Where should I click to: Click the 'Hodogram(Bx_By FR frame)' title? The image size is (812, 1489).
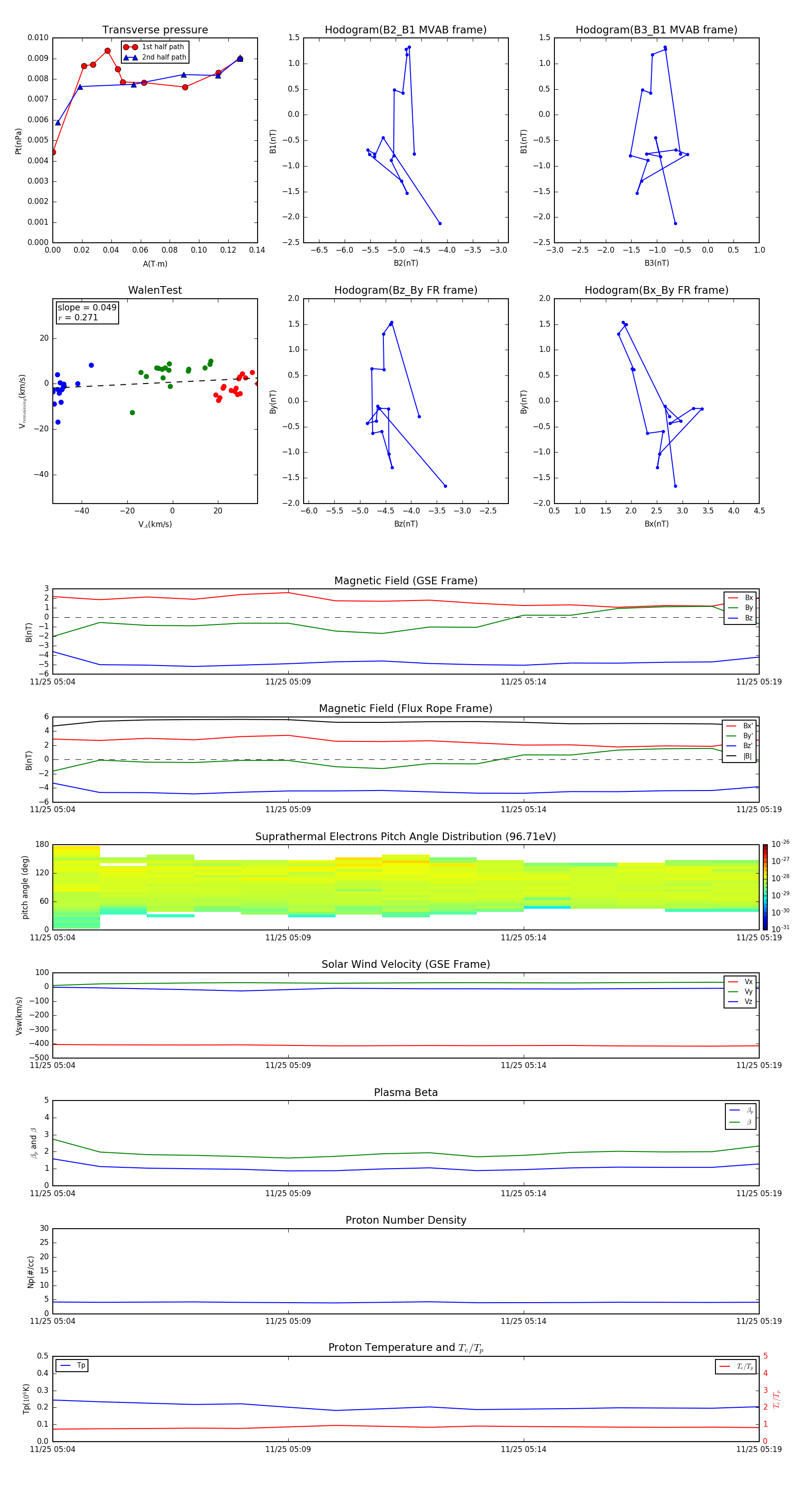click(656, 290)
